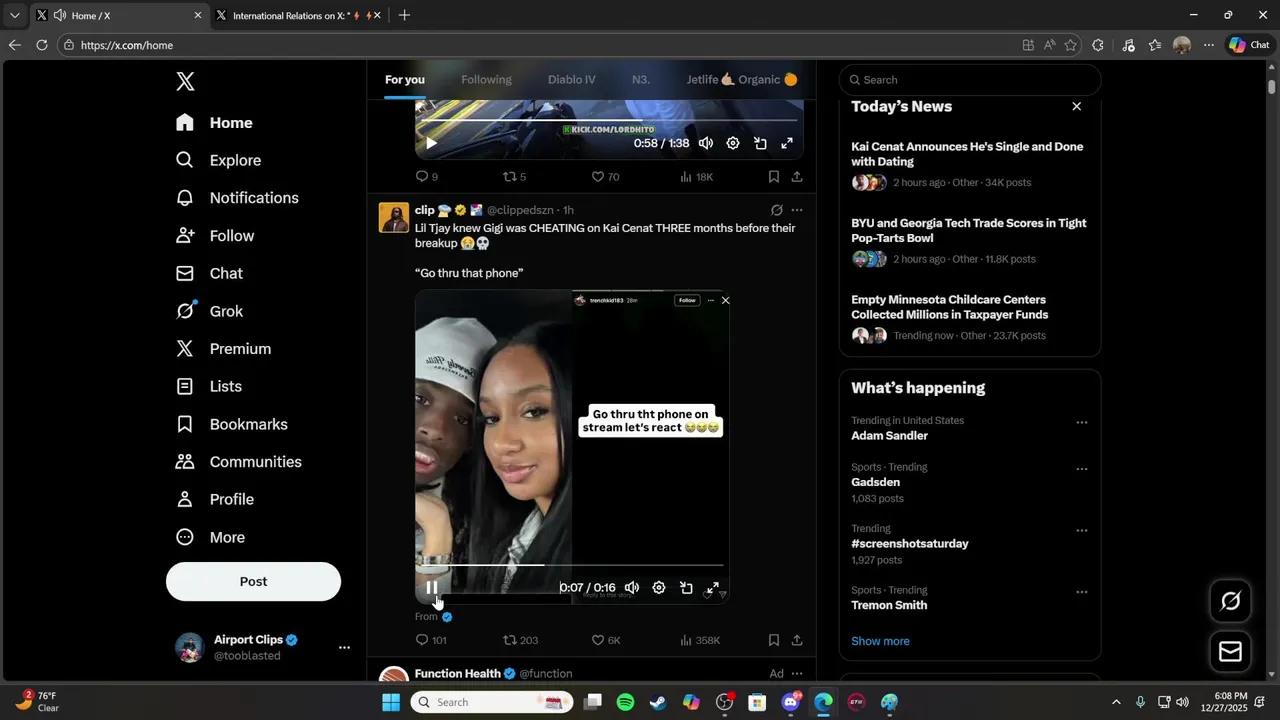Open picture-in-picture for the 0:16 video

[686, 588]
